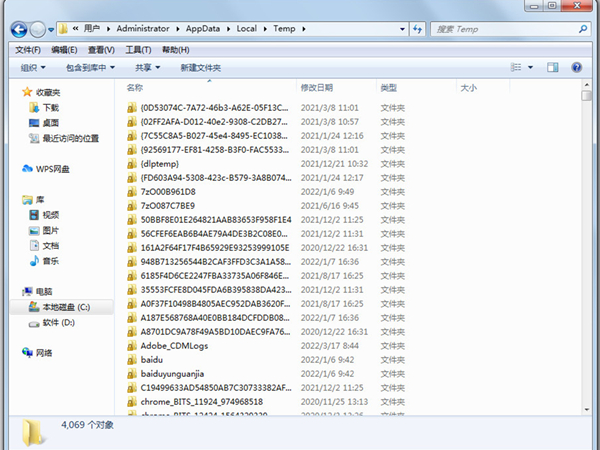This screenshot has height=450, width=600.
Task: Click the Forward navigation arrow button
Action: (39, 29)
